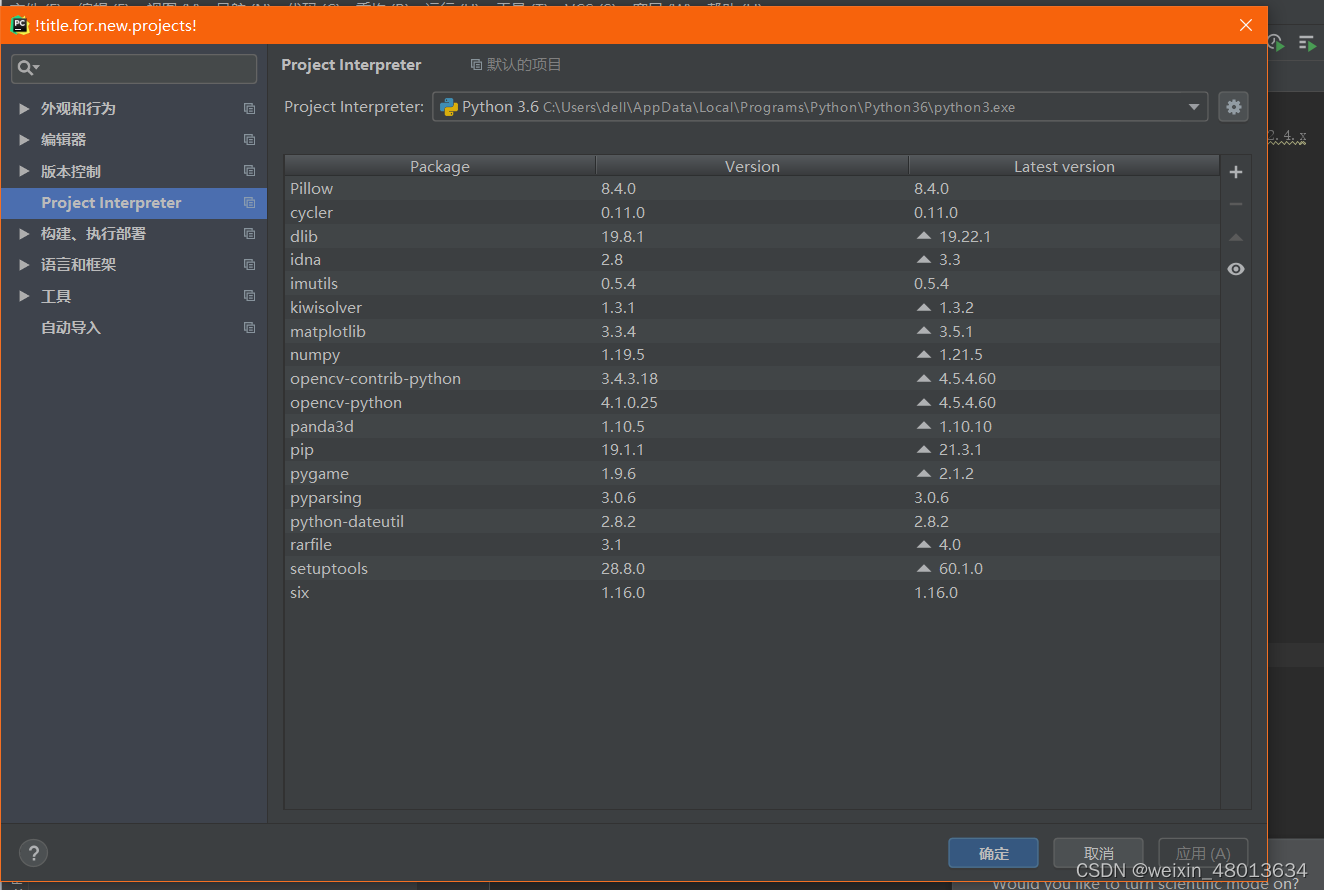Select the opencv-contrib-python package row
This screenshot has height=890, width=1324.
pos(752,378)
